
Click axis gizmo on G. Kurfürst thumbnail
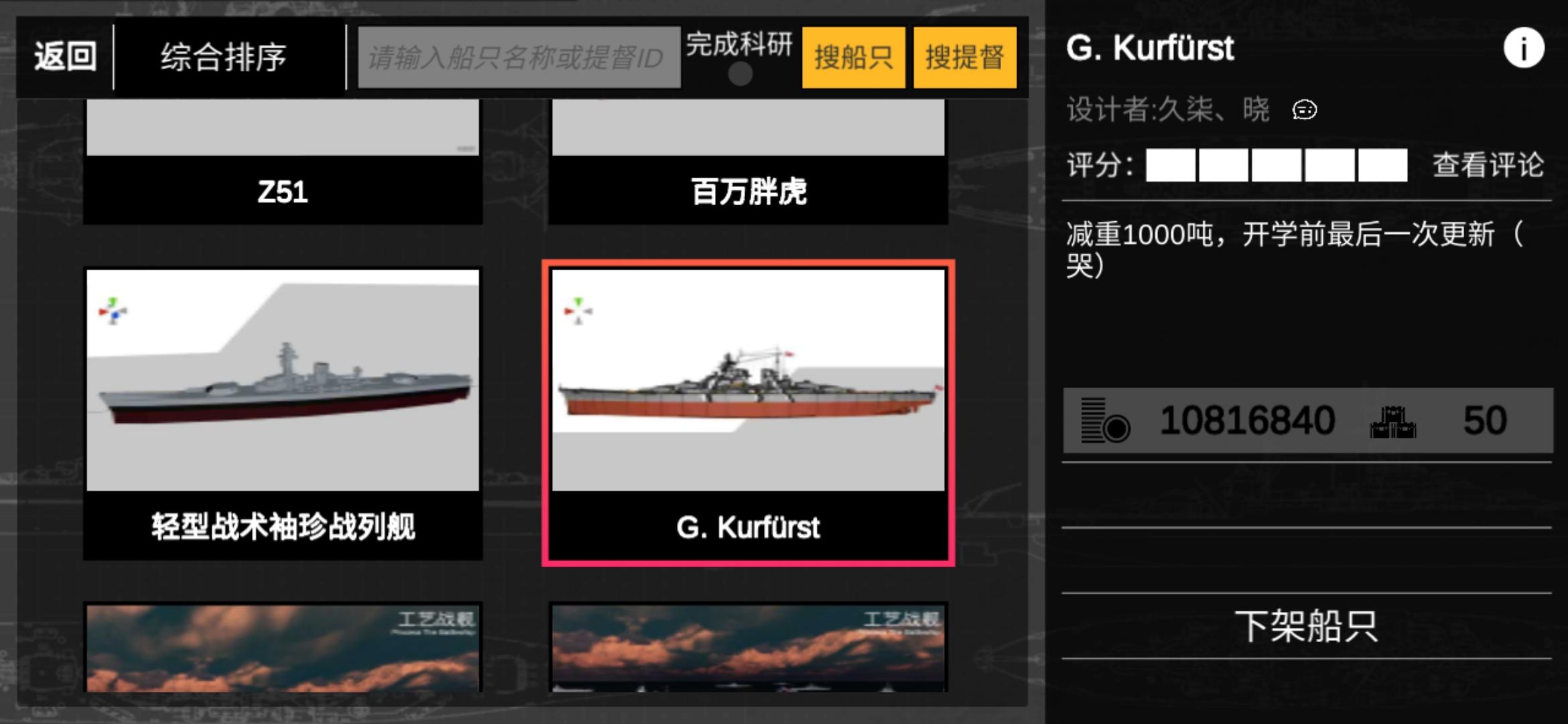pyautogui.click(x=578, y=310)
